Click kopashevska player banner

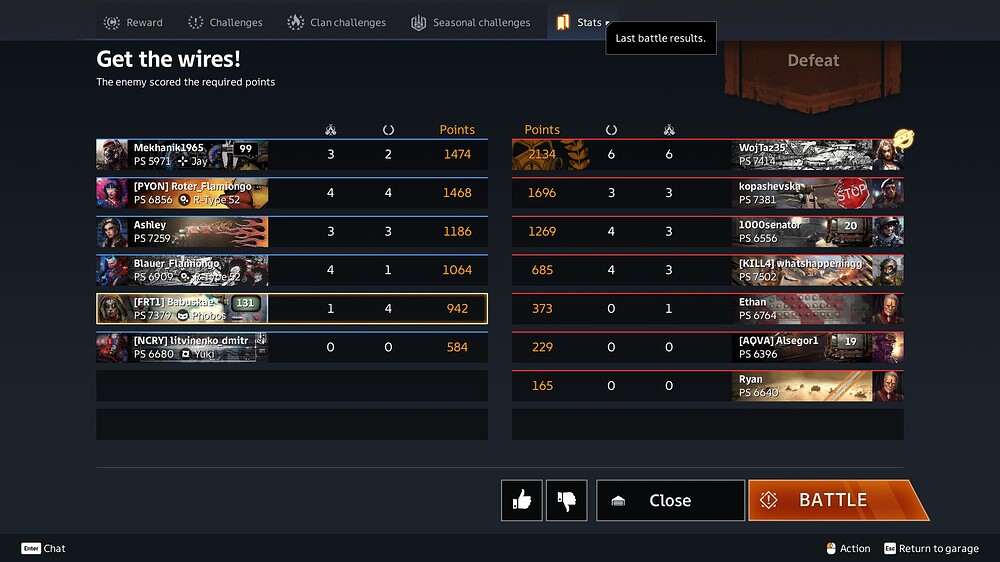click(x=818, y=193)
